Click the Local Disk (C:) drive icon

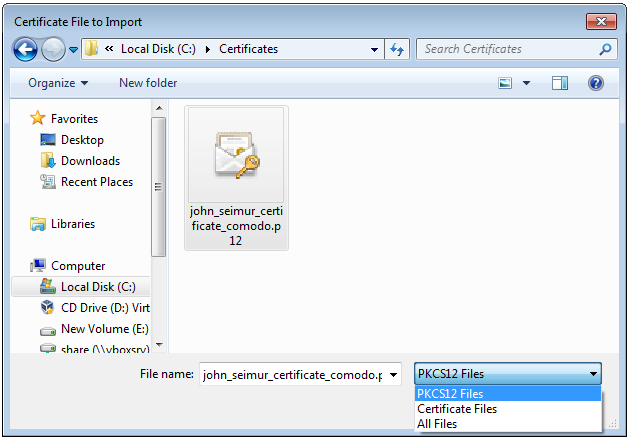(x=48, y=286)
